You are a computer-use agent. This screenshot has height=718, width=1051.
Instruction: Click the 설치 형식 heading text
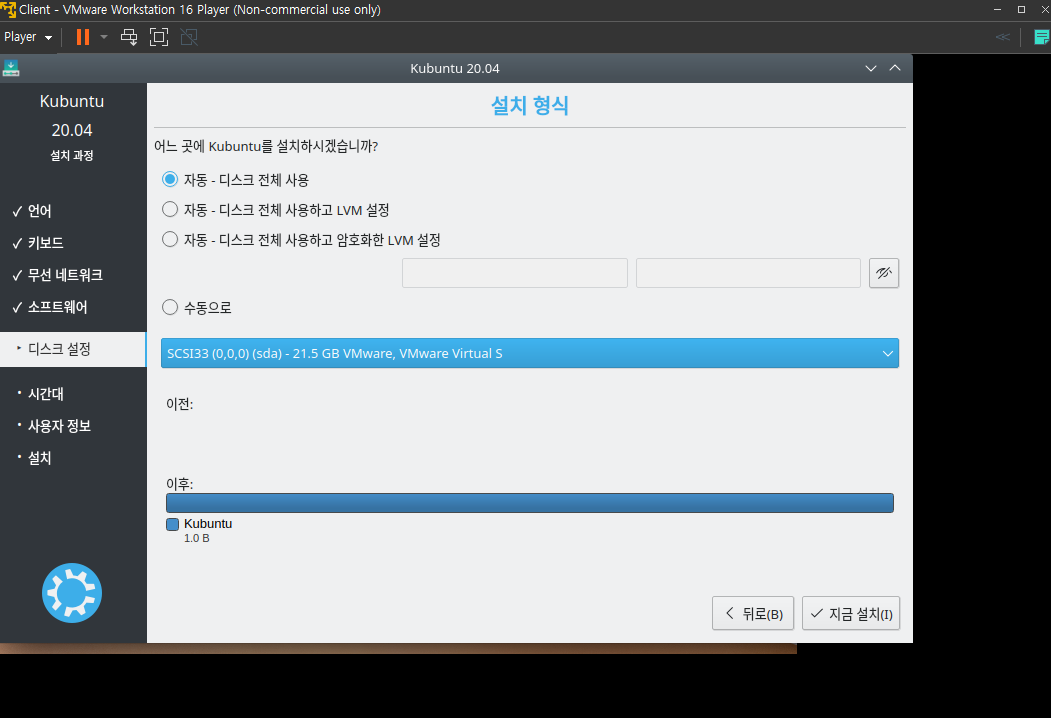[530, 105]
